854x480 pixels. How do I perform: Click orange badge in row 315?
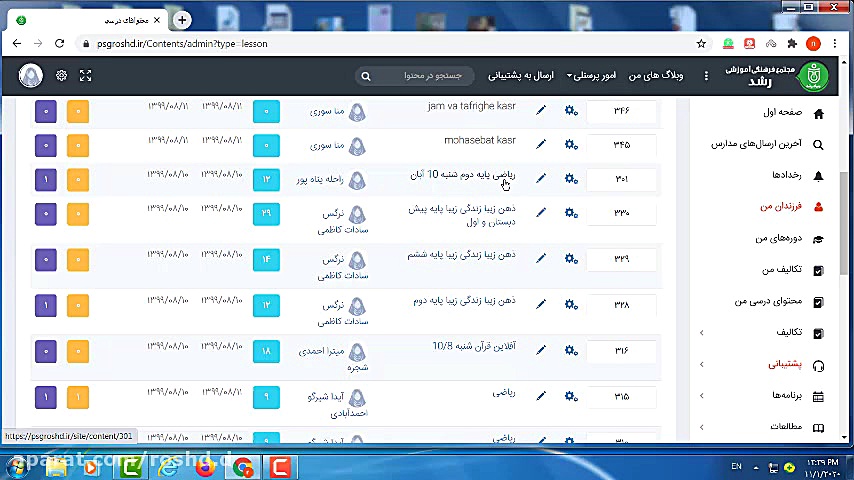(78, 397)
